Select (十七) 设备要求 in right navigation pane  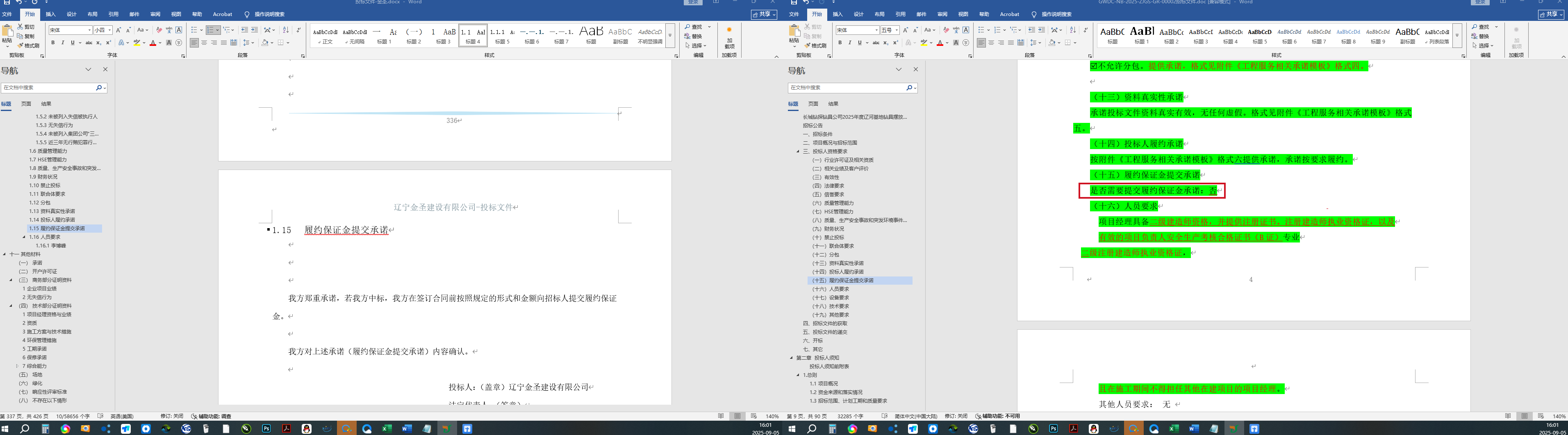pyautogui.click(x=830, y=297)
